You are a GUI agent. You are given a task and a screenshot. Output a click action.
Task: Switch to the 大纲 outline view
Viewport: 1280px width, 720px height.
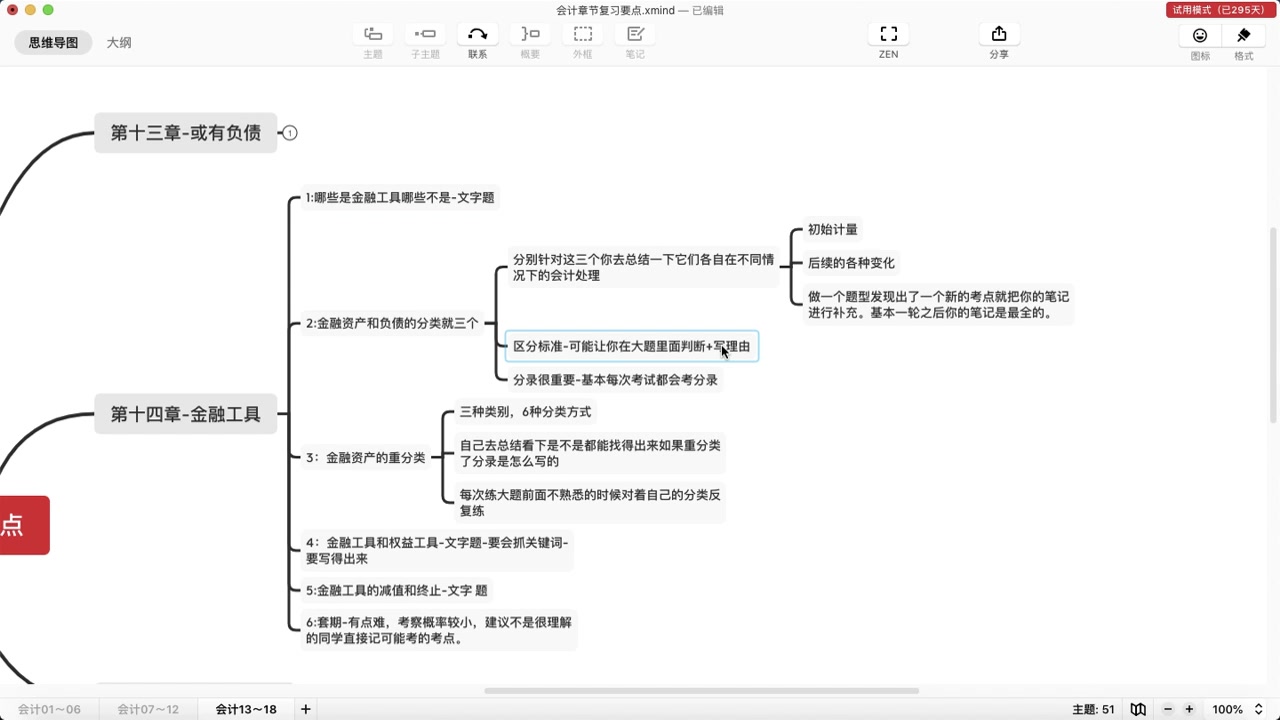[118, 42]
